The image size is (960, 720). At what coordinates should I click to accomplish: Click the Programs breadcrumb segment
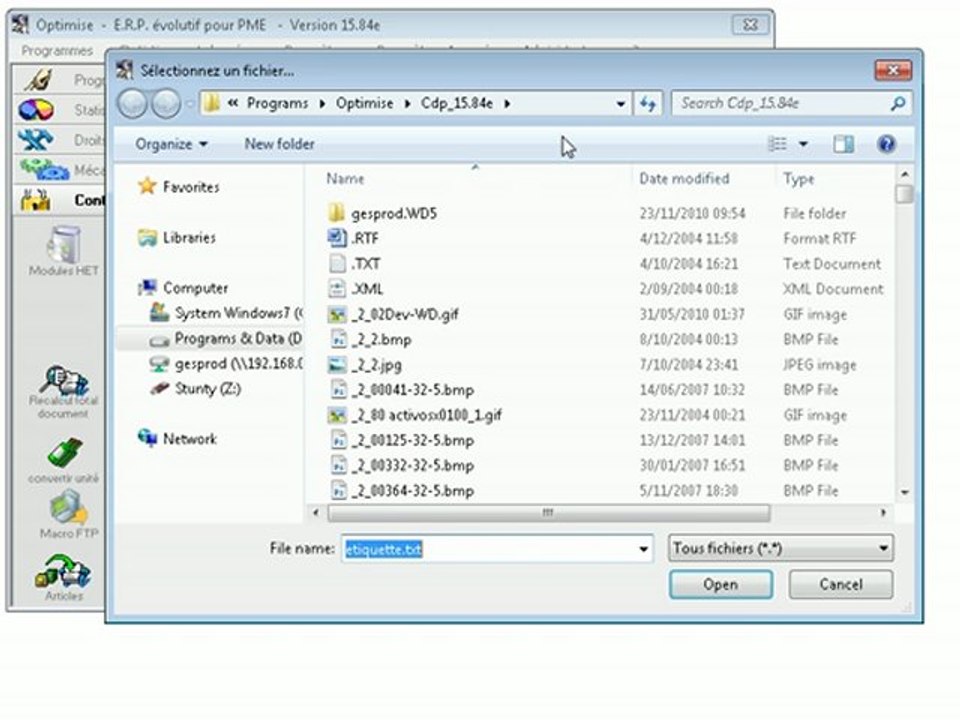277,103
